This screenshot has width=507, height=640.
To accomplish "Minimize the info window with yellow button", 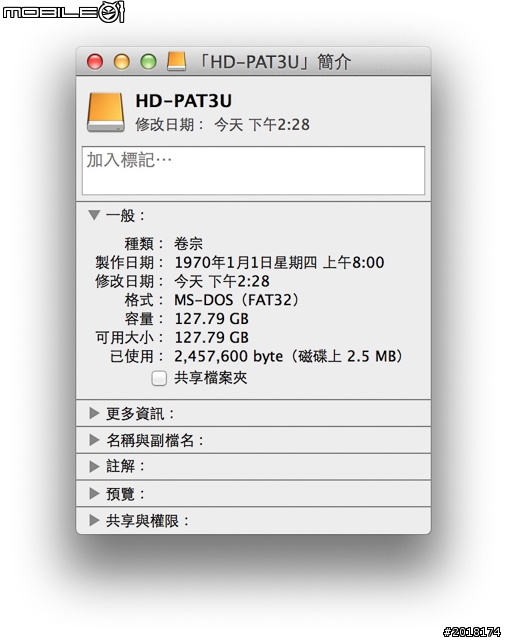I will (122, 62).
